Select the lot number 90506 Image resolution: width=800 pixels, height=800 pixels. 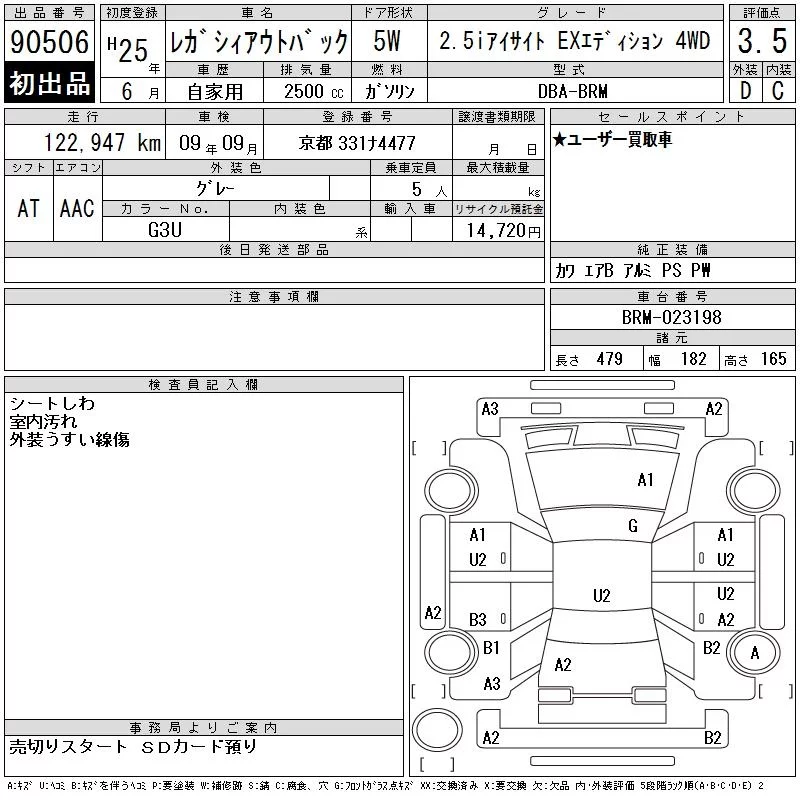[x=49, y=41]
